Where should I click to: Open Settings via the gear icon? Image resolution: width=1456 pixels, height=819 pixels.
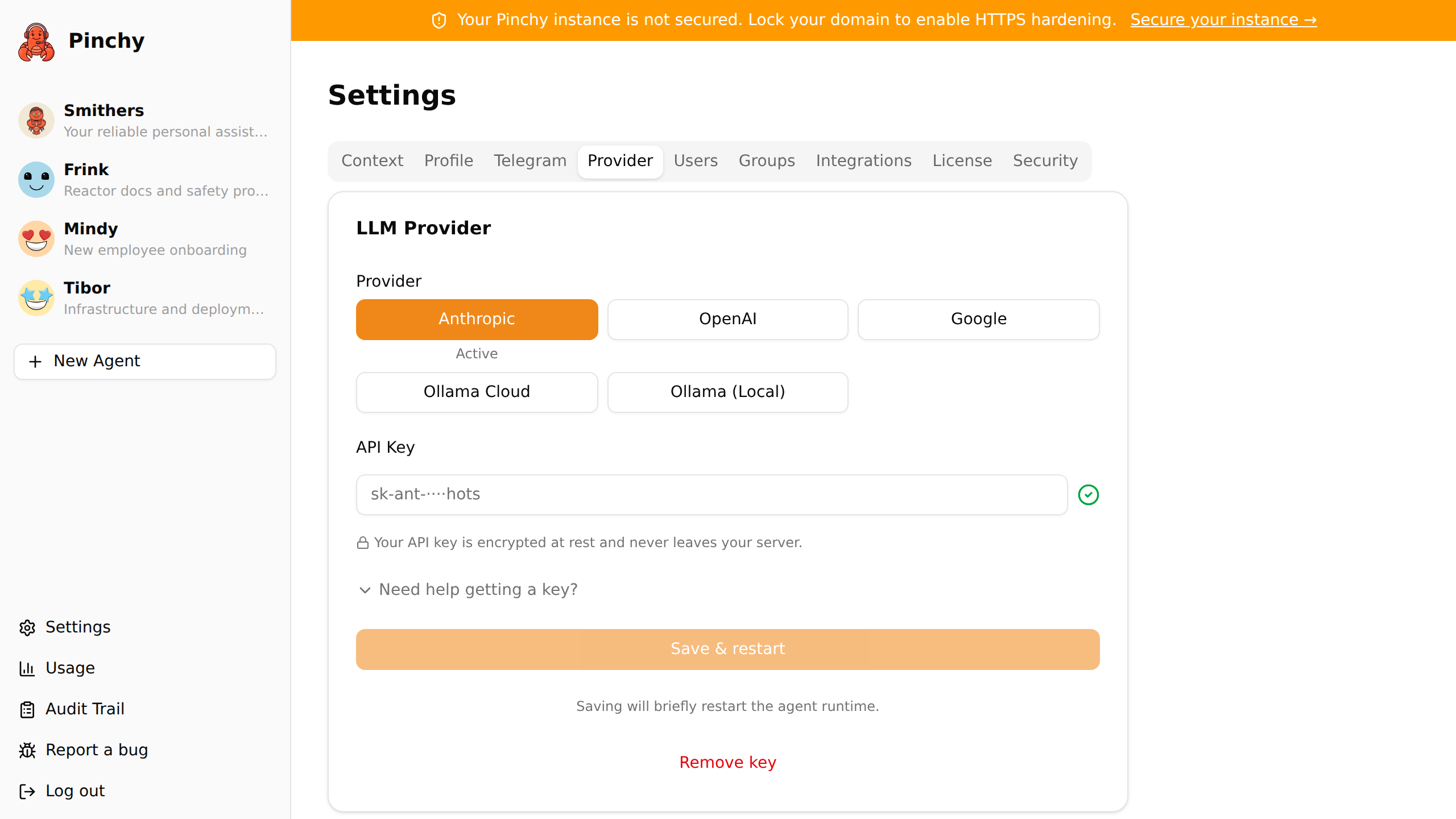tap(28, 627)
